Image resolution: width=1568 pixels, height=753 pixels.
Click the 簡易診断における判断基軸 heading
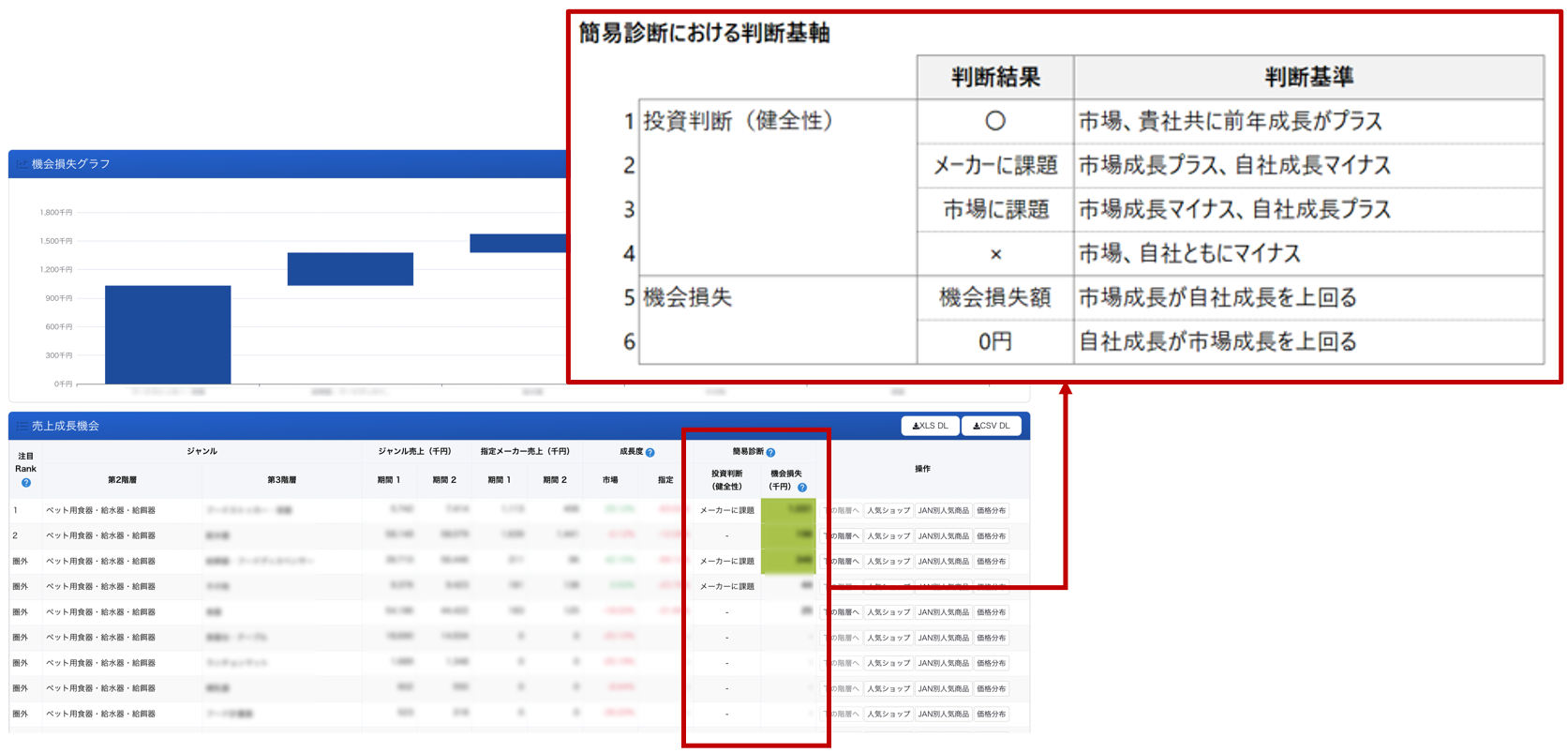pos(704,33)
